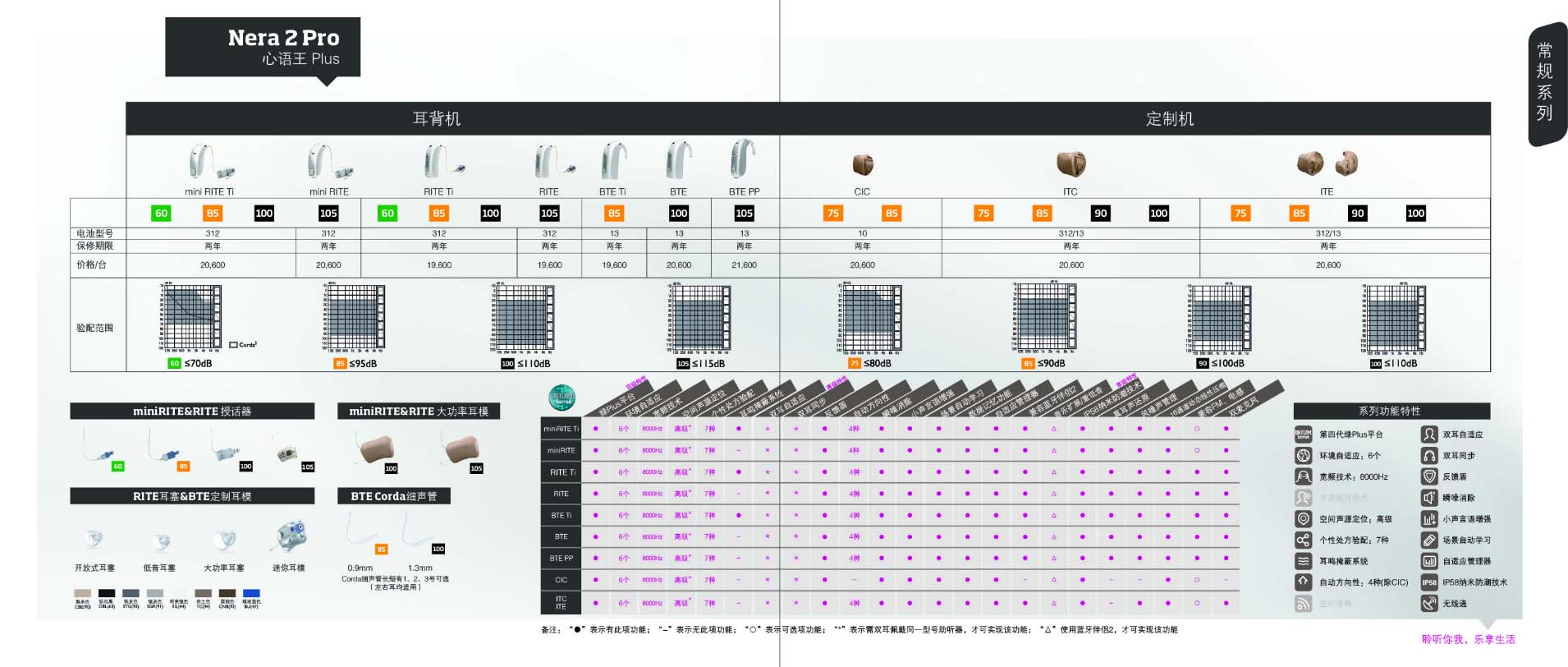
Task: Select the ITE hearing aid pair image
Action: coord(1327,163)
